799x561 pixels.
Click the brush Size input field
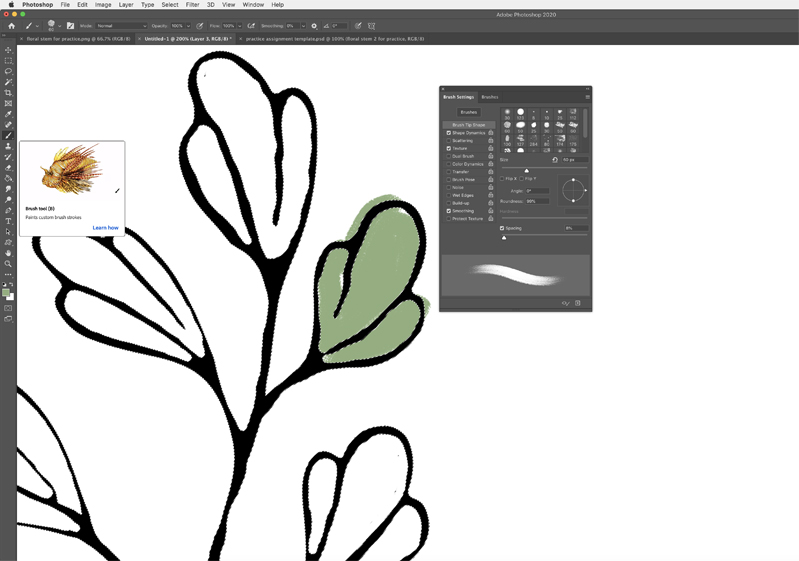[574, 160]
